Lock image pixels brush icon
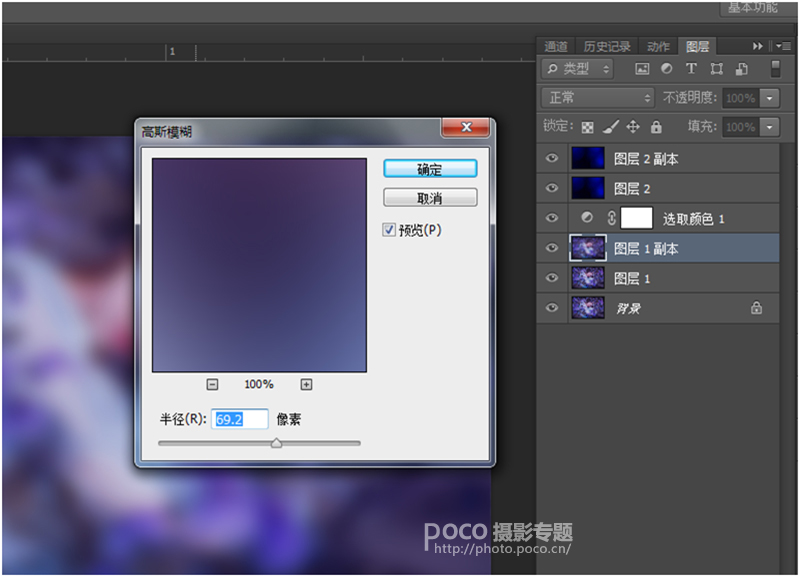 [x=611, y=127]
